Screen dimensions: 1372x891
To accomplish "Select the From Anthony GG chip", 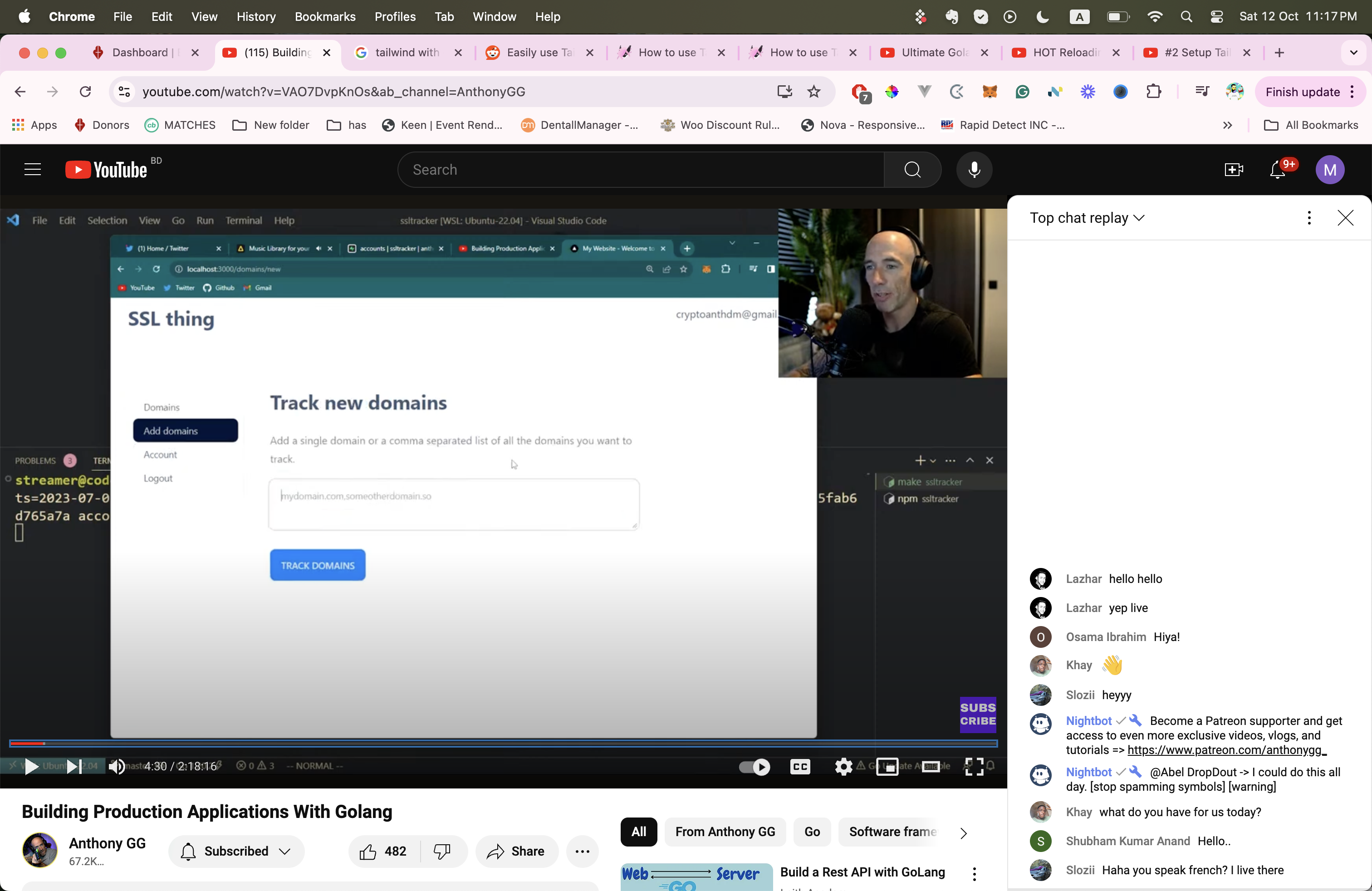I will point(725,832).
